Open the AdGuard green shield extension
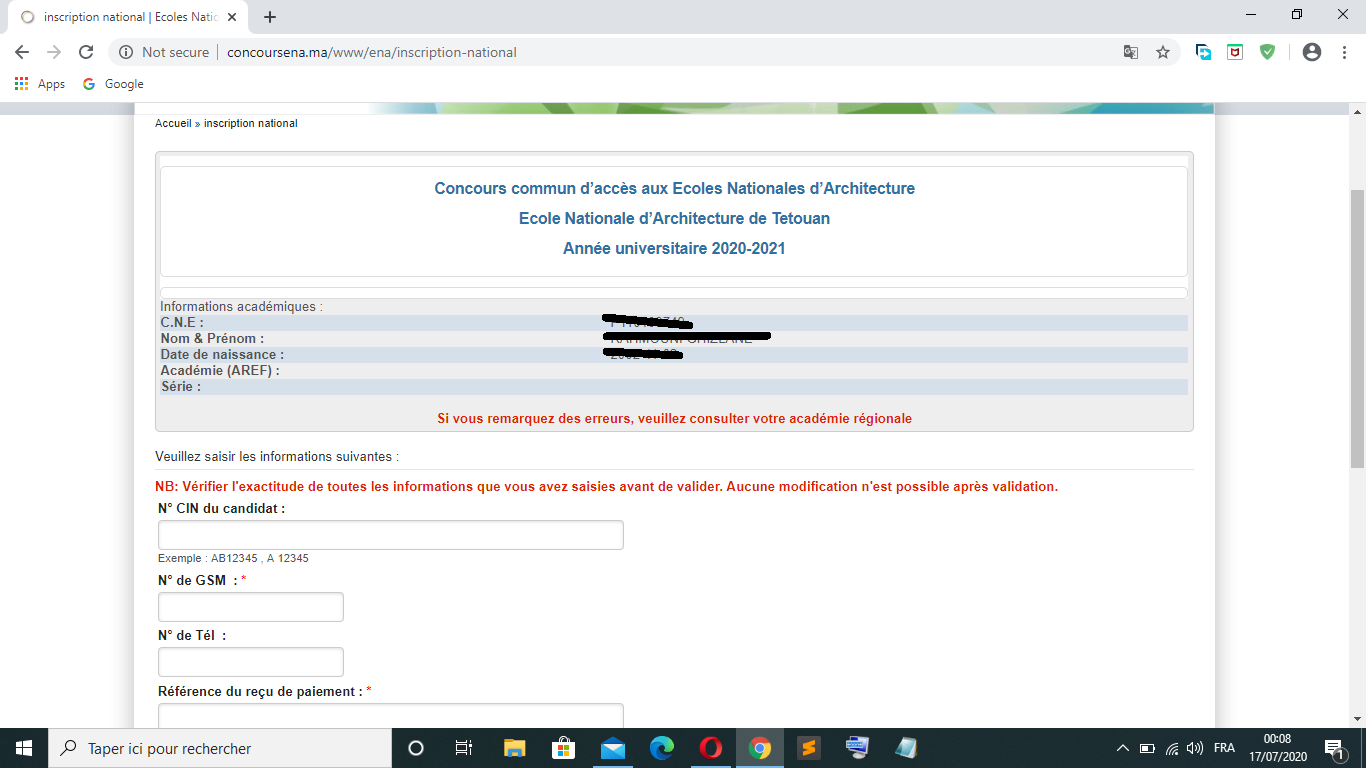 click(1267, 52)
